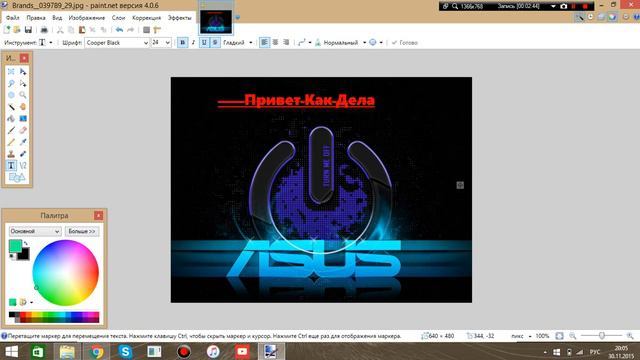Image resolution: width=640 pixels, height=360 pixels.
Task: Select the Rectangle Select tool
Action: (x=11, y=72)
